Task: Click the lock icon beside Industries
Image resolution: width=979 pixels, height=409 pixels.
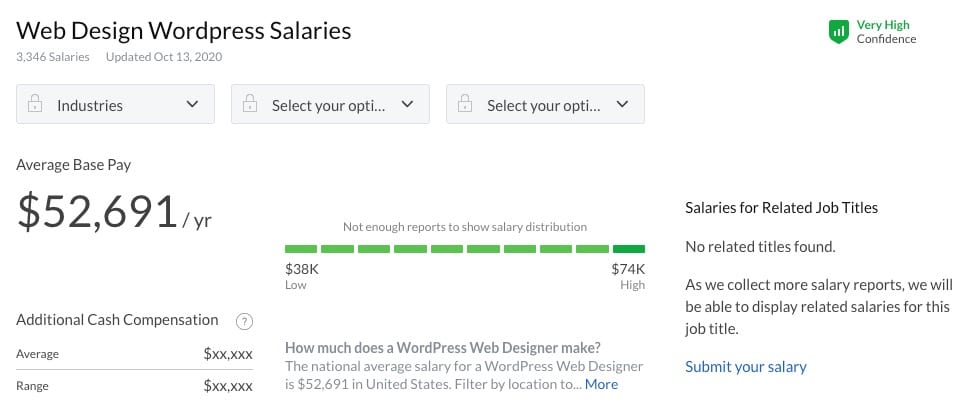Action: coord(35,104)
